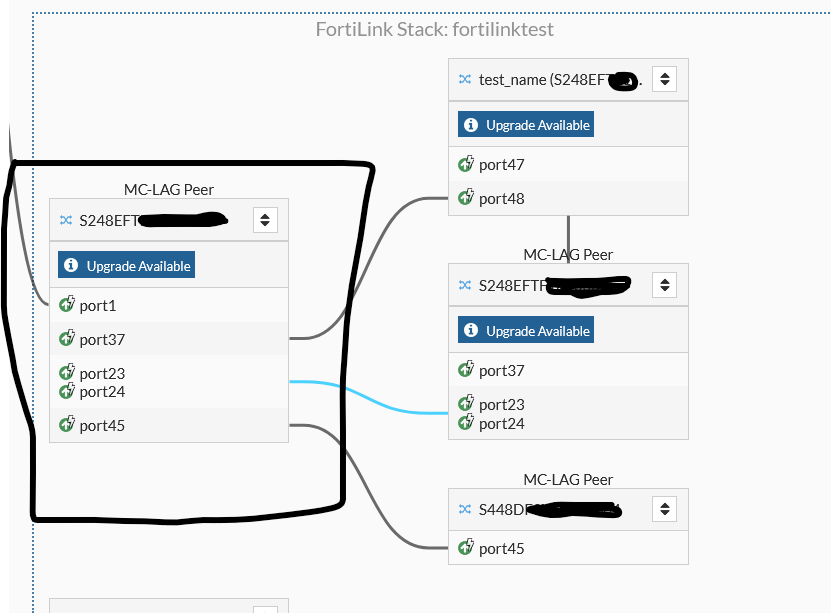Screen dimensions: 831x613
Task: Open middle-right S248EFT switch options dropdown
Action: pos(665,285)
